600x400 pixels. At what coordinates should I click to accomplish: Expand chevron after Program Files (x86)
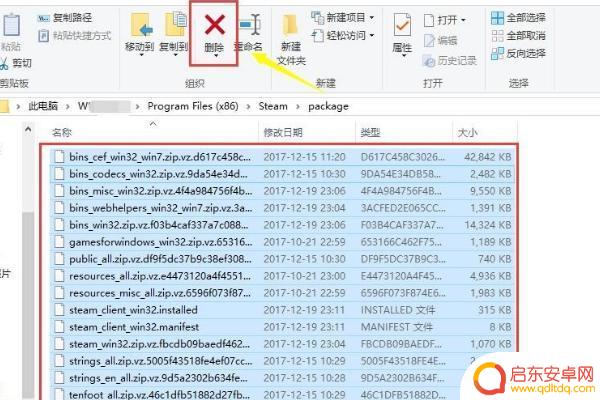248,106
